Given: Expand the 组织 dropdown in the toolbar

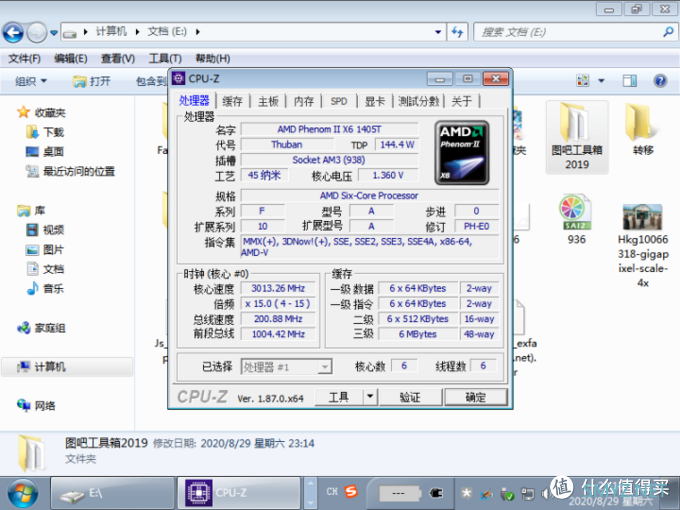Looking at the screenshot, I should click(x=31, y=81).
